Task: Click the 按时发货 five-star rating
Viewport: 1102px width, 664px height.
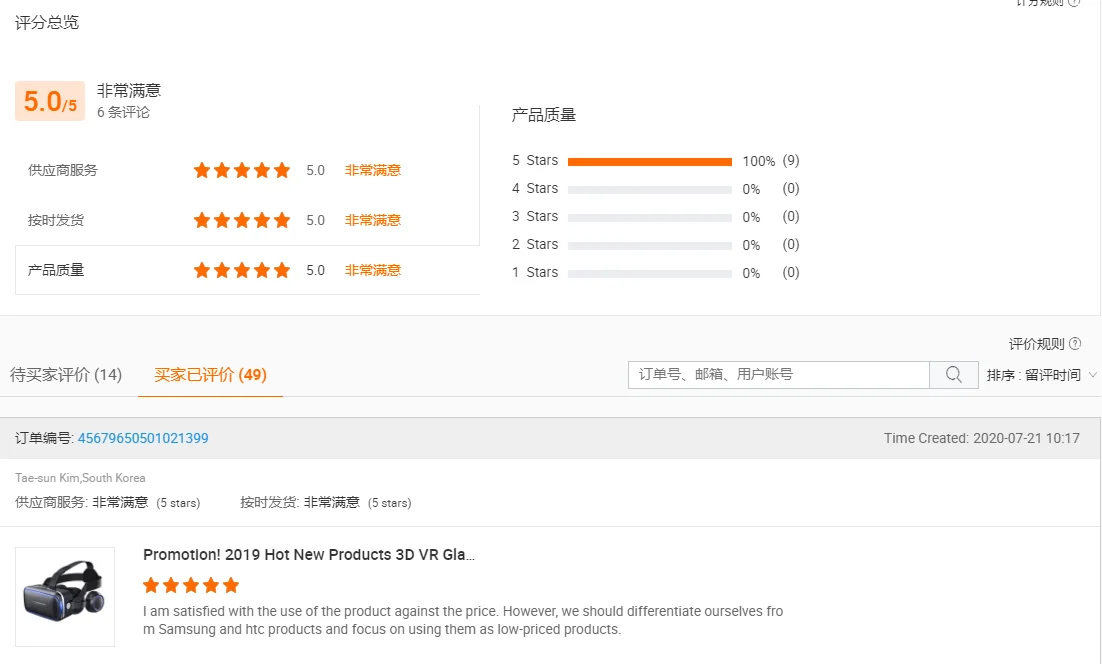Action: [242, 220]
